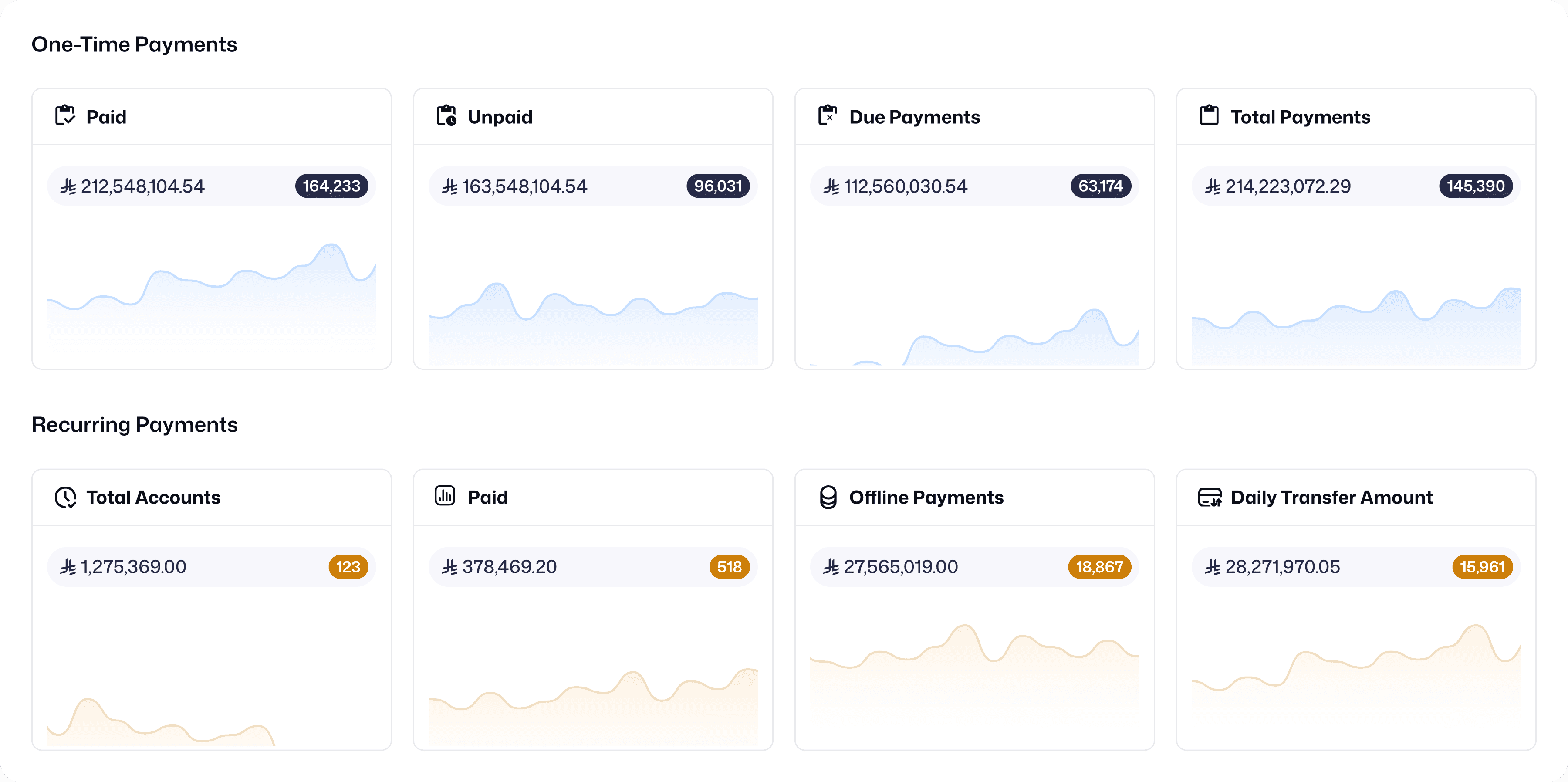Click the 18,867 Offline Payments badge
The height and width of the screenshot is (782, 1568).
point(1099,566)
